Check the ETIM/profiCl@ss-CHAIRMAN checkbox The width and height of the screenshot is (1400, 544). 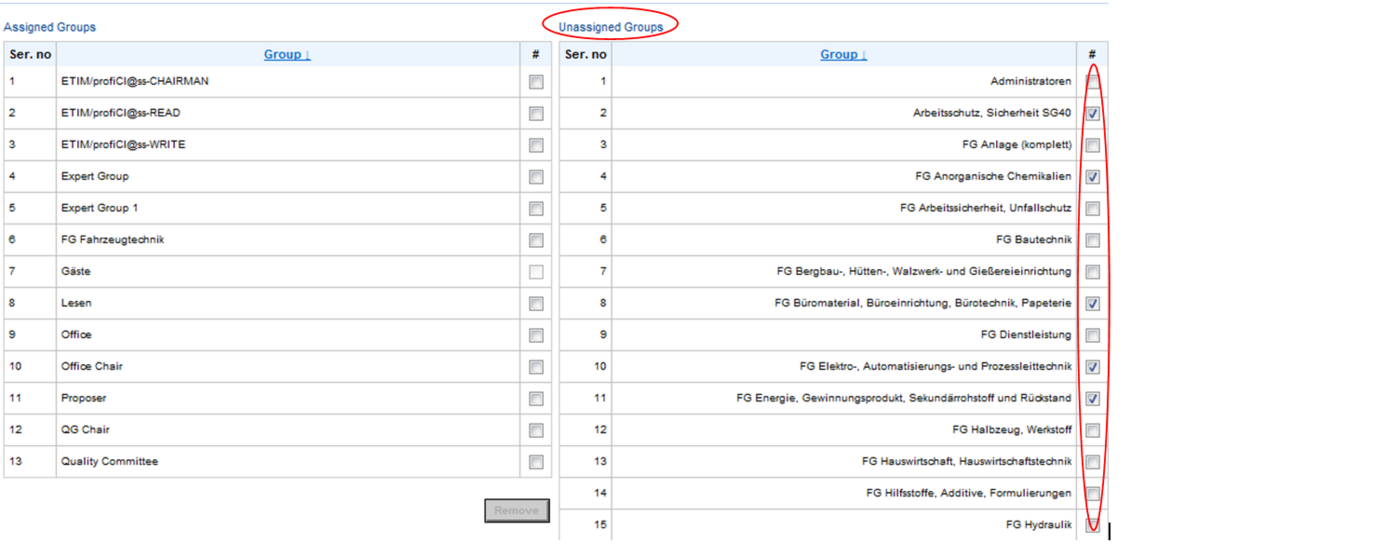pos(536,82)
